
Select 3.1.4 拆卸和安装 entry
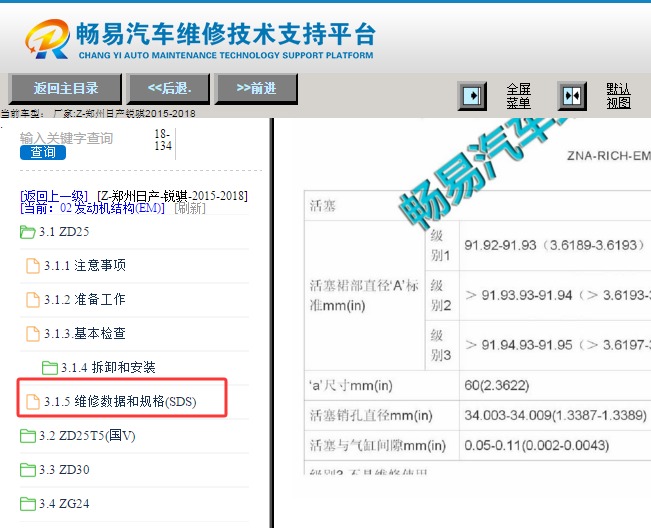pyautogui.click(x=108, y=368)
